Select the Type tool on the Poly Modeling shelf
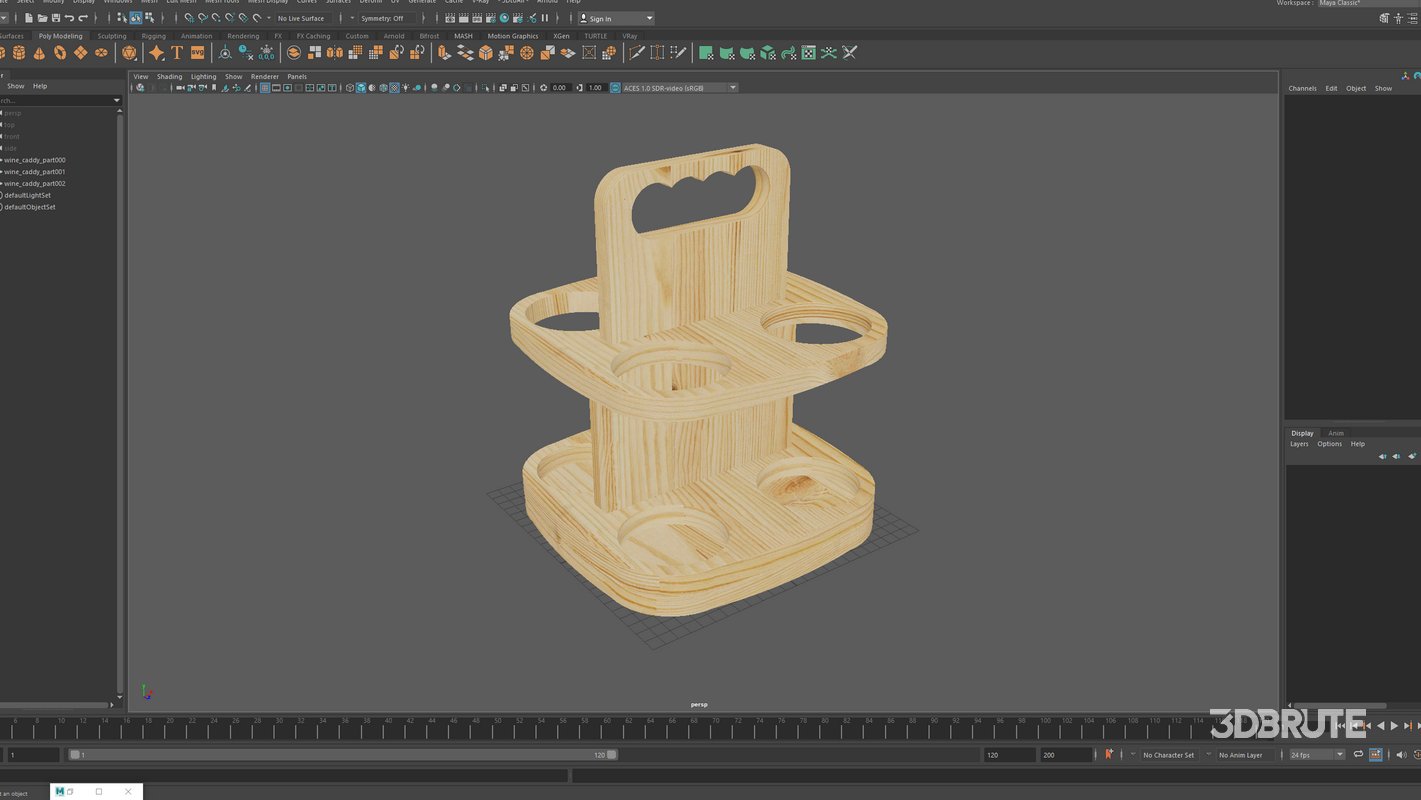The width and height of the screenshot is (1421, 800). pyautogui.click(x=176, y=52)
